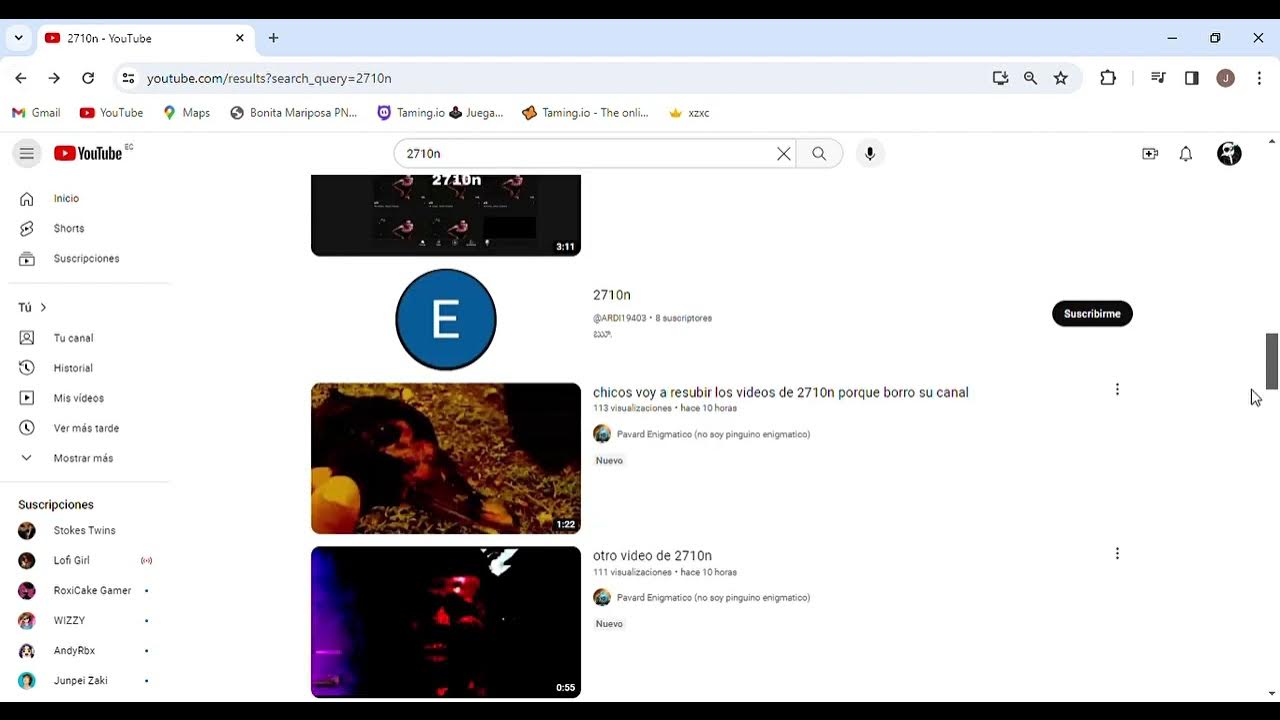Image resolution: width=1280 pixels, height=720 pixels.
Task: Expand the Tú section chevron
Action: (x=43, y=307)
